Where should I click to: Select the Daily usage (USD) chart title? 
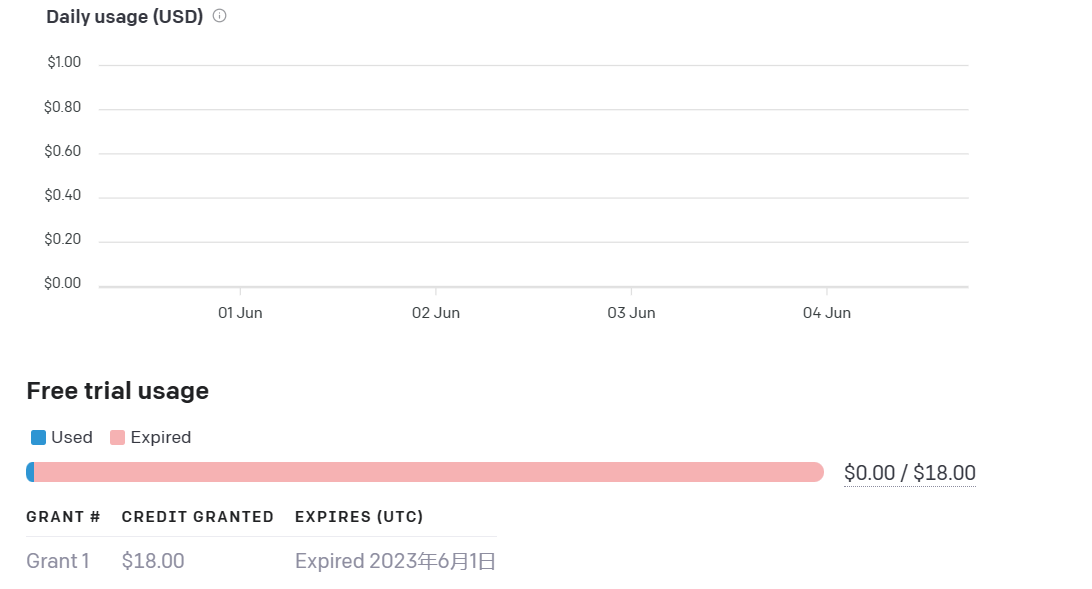124,16
